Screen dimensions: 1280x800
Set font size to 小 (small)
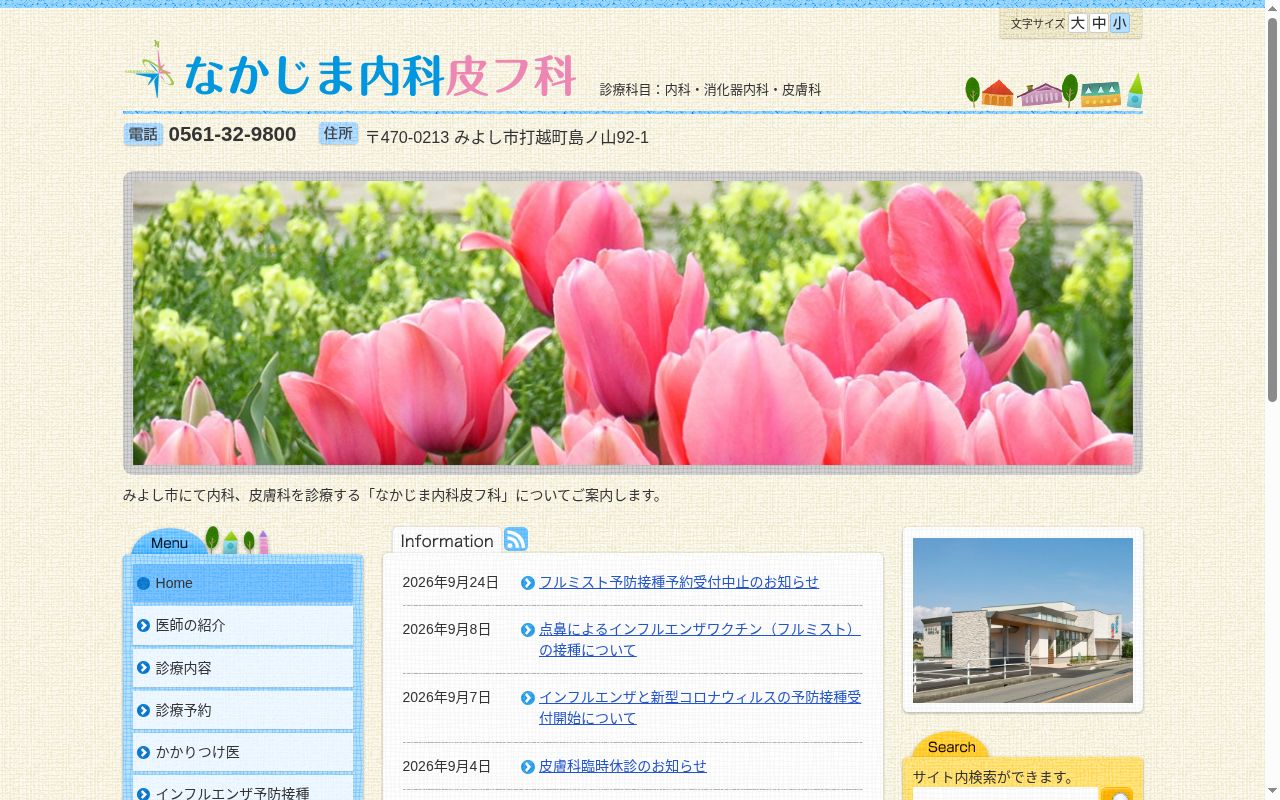pos(1120,23)
